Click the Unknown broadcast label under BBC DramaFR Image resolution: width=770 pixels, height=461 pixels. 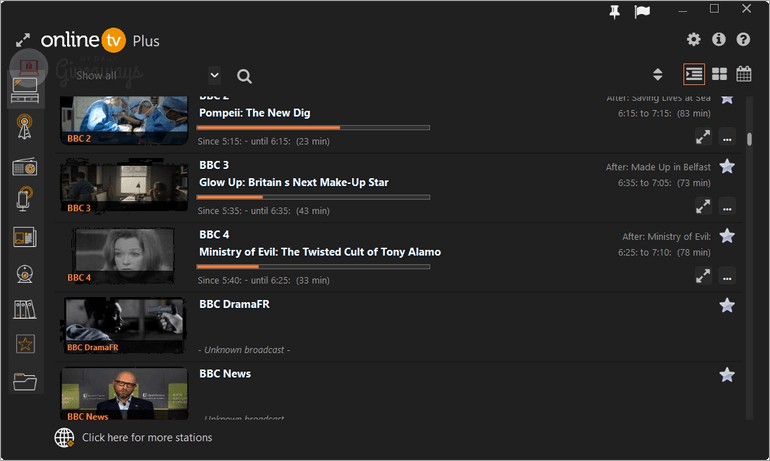[x=244, y=350]
